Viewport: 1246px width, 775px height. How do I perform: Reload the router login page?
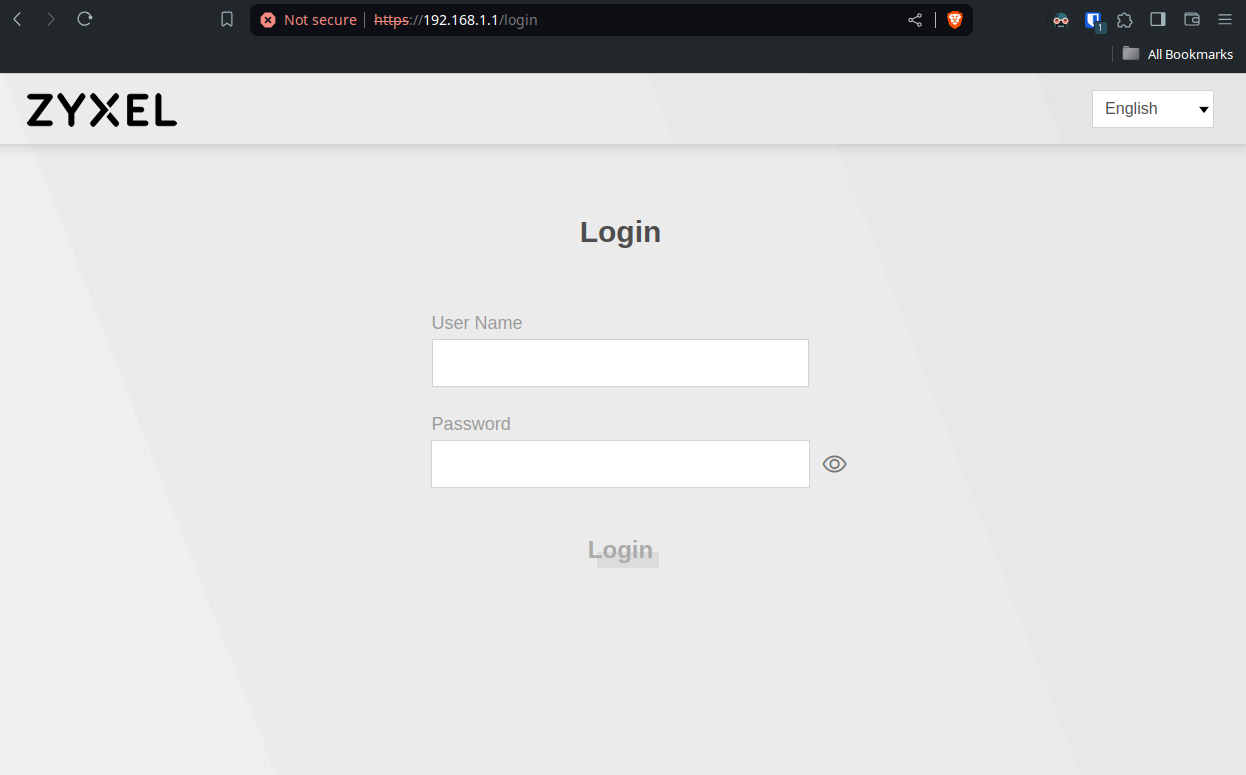click(x=85, y=20)
